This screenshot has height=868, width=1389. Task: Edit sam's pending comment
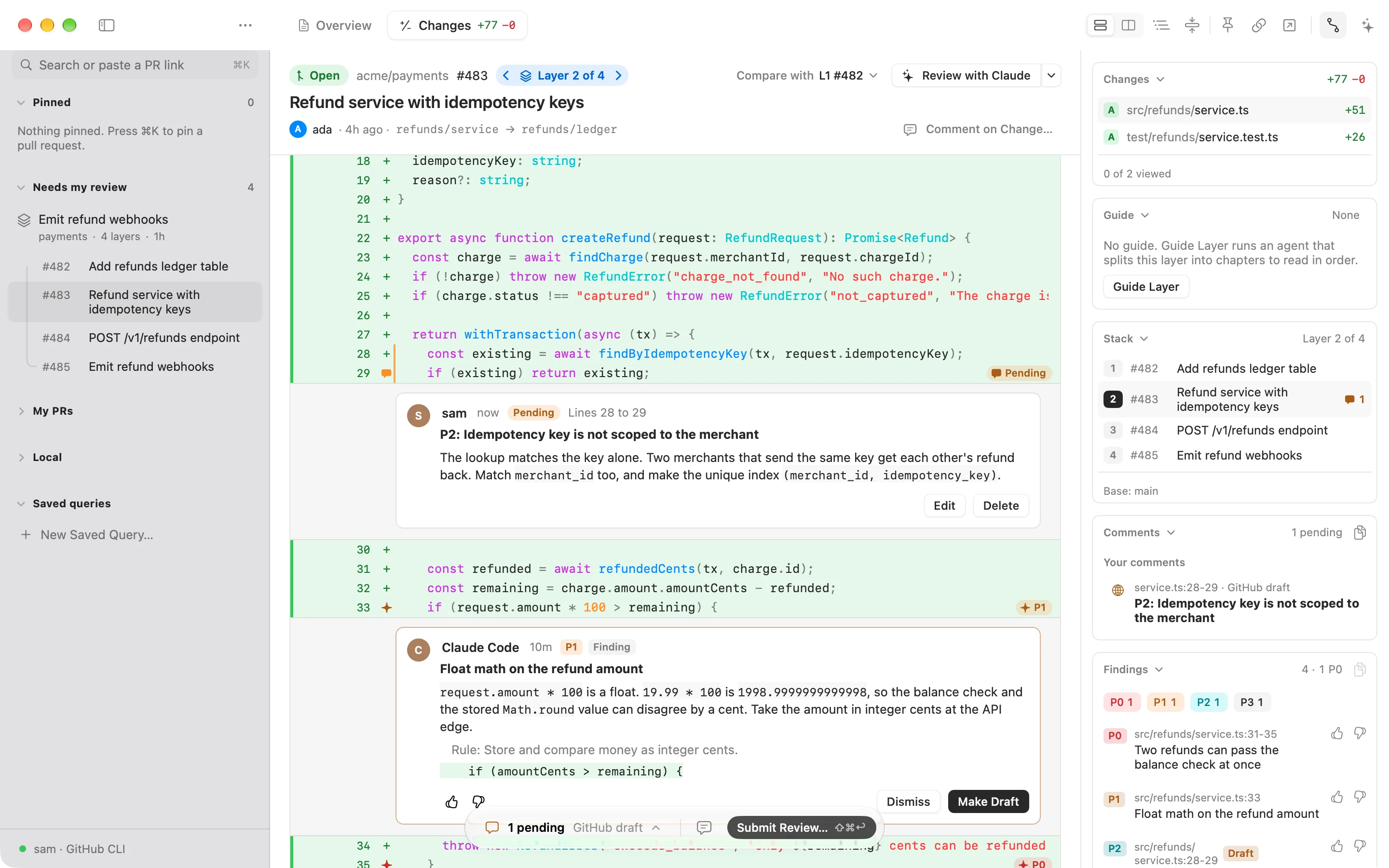(x=943, y=505)
